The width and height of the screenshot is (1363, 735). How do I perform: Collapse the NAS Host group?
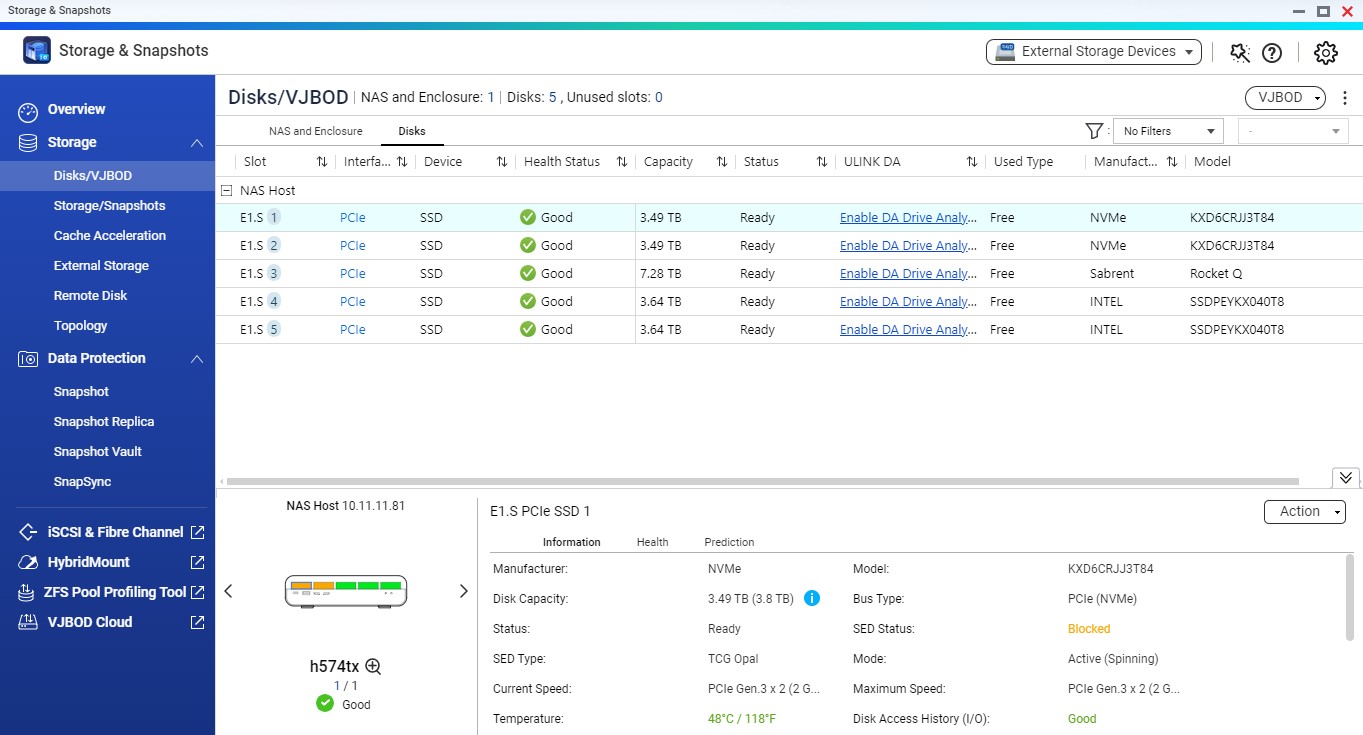pos(227,190)
